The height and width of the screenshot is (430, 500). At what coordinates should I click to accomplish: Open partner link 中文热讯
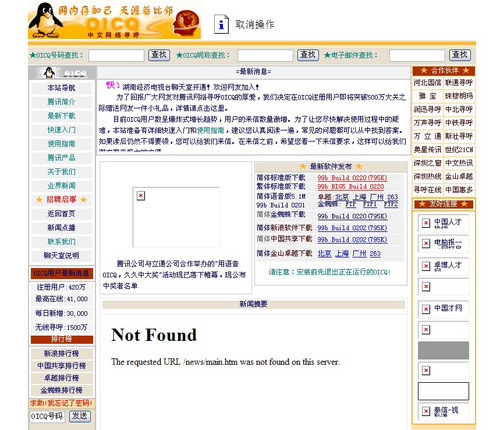(459, 163)
